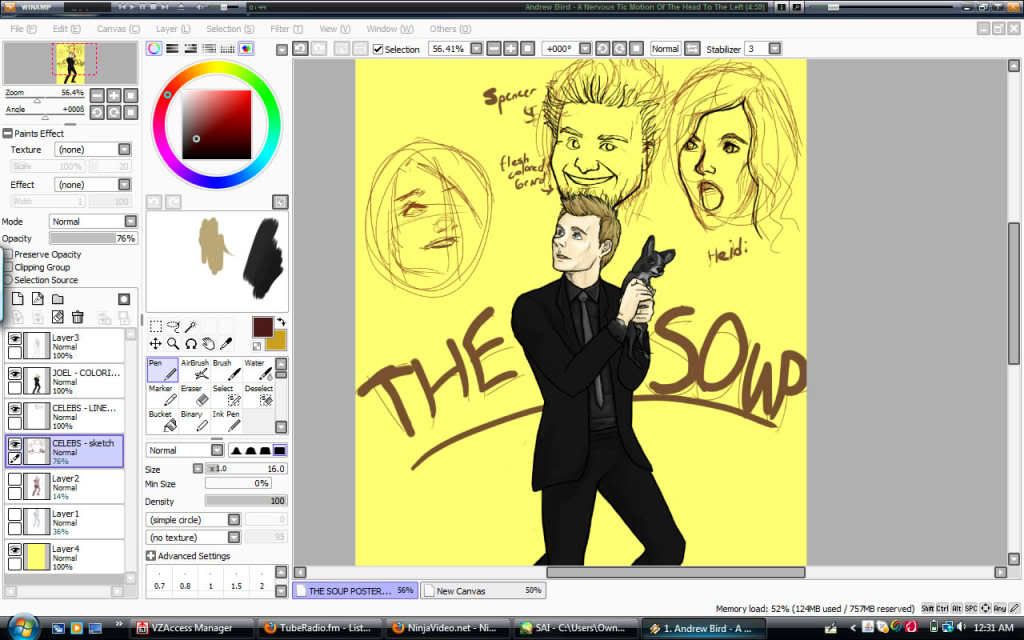Select the Binary pen tool
Viewport: 1024px width, 640px height.
195,421
